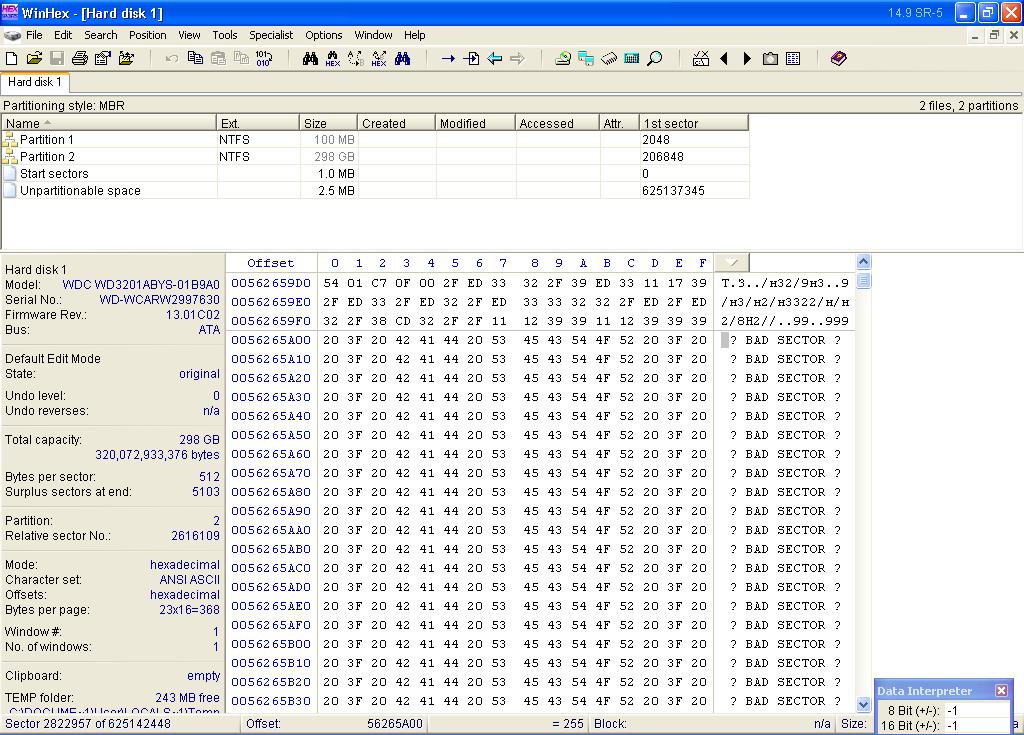The image size is (1024, 735).
Task: Take volume snapshot with camera icon
Action: [771, 59]
